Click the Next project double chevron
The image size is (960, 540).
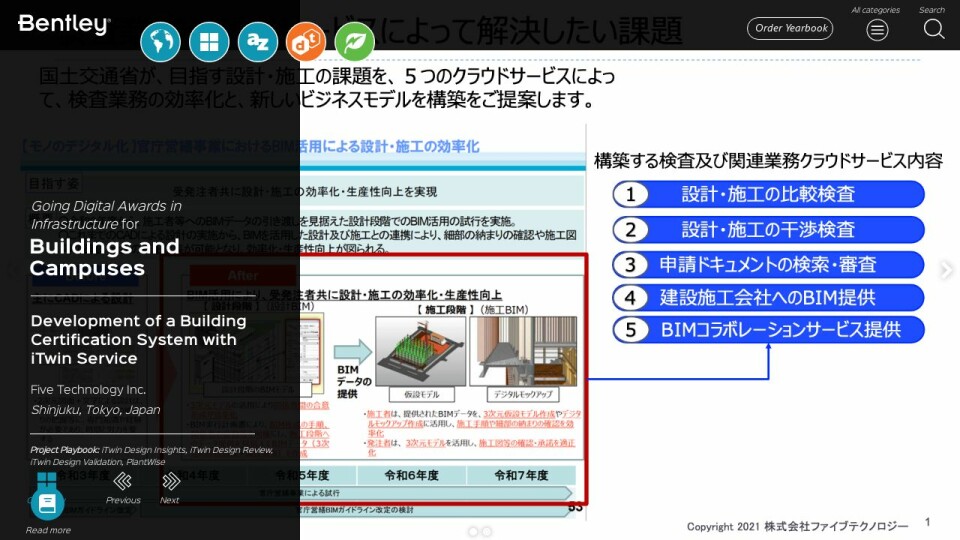pos(171,481)
